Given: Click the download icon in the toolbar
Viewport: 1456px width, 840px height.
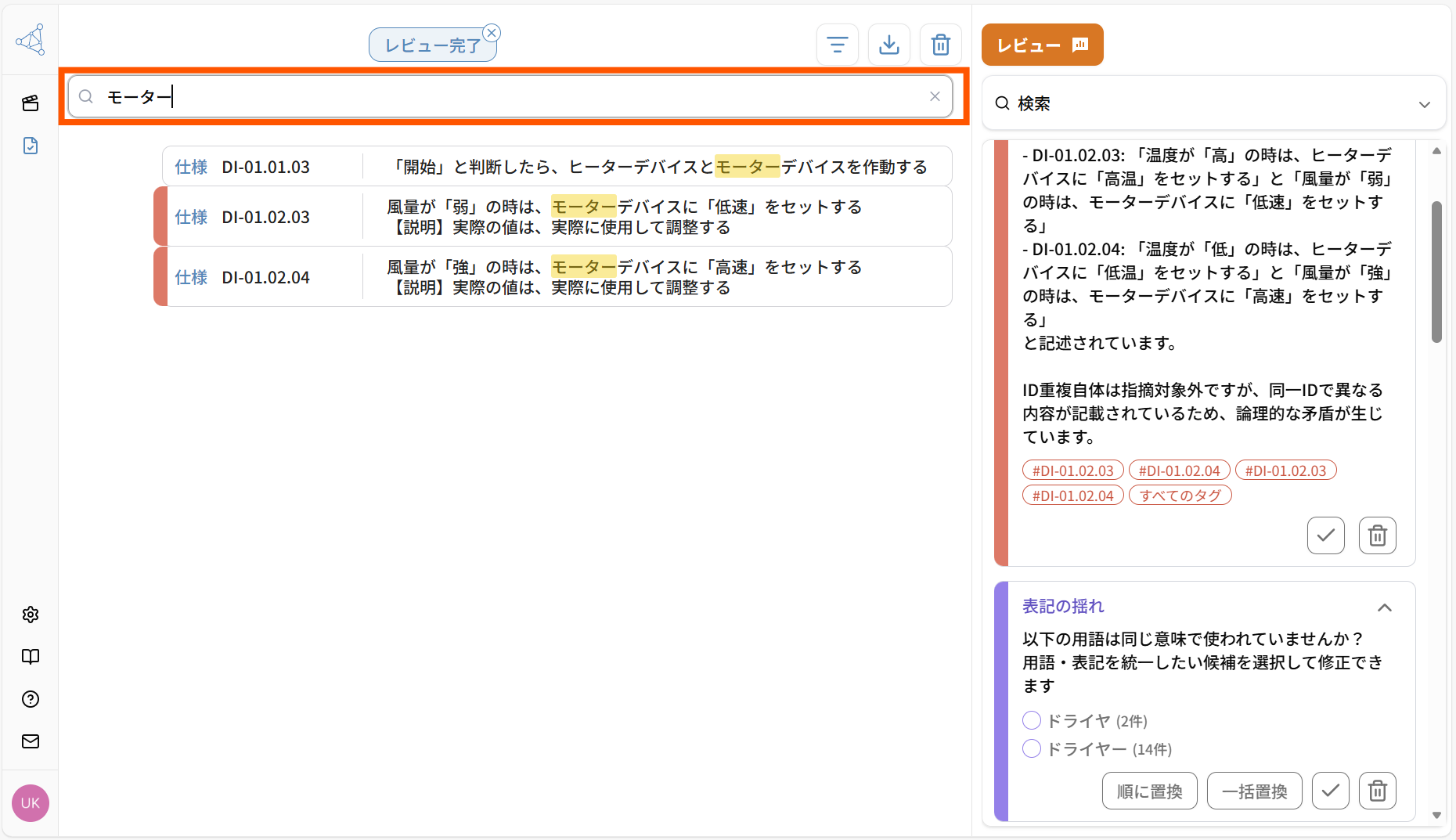Looking at the screenshot, I should pyautogui.click(x=888, y=45).
